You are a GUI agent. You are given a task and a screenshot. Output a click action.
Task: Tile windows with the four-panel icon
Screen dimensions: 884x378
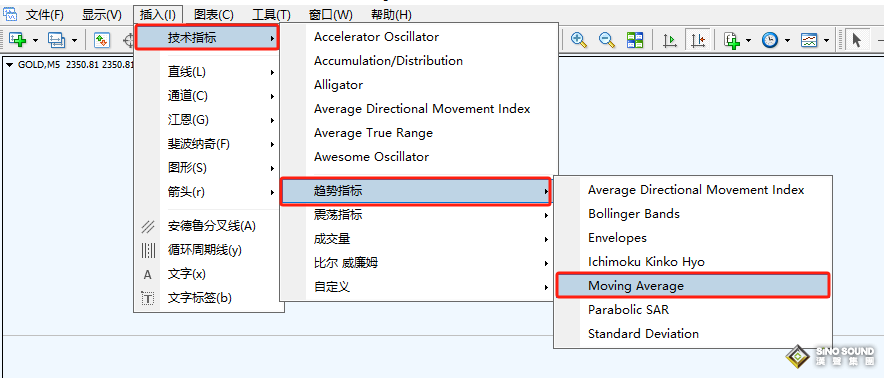pyautogui.click(x=635, y=40)
